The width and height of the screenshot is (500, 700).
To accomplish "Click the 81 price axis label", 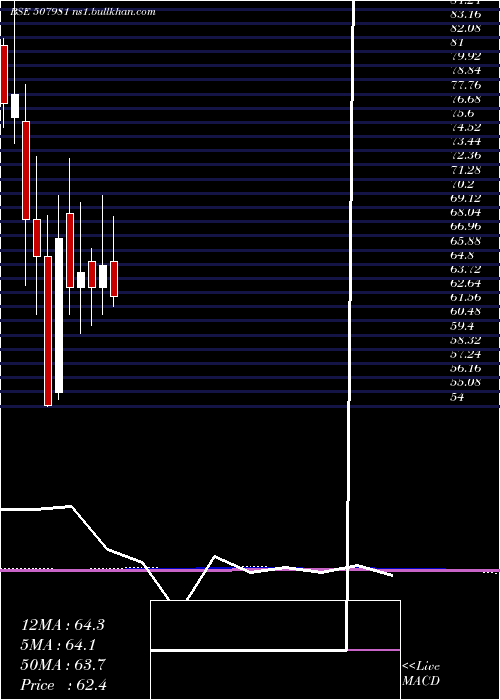I will [458, 43].
